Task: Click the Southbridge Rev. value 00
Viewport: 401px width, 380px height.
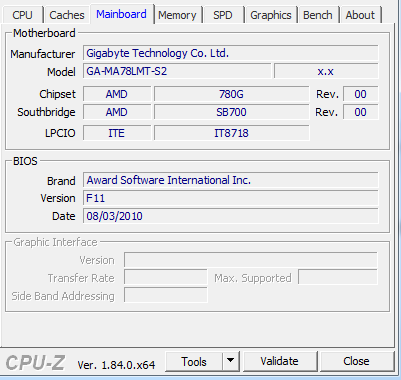Action: 361,112
